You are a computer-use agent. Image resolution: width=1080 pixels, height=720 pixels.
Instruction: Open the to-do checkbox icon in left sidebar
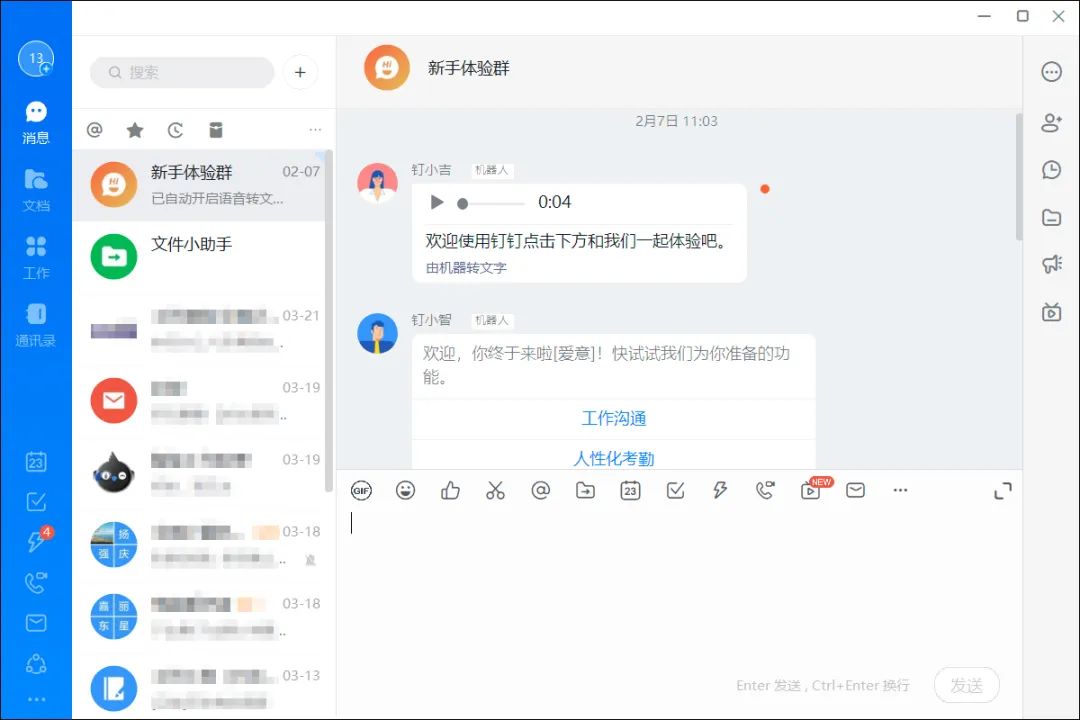coord(36,502)
